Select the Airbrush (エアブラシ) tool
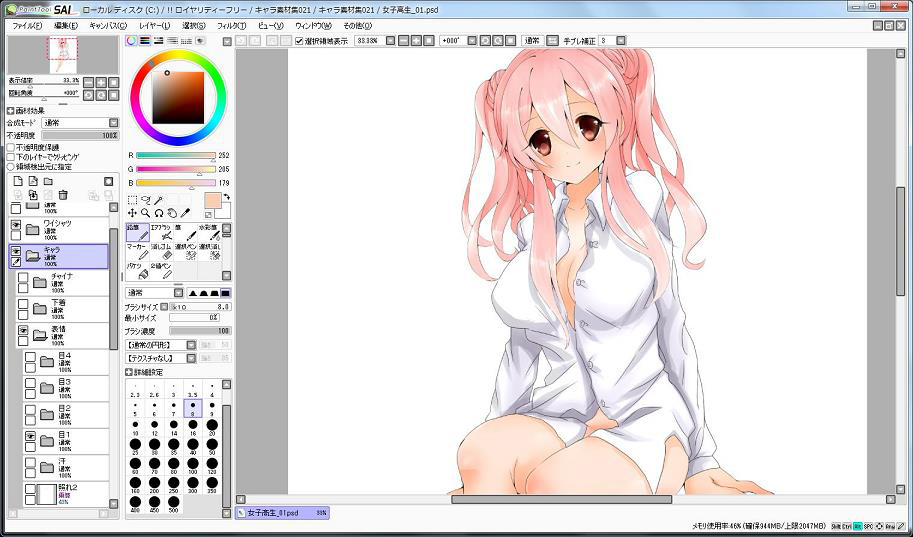Image resolution: width=913 pixels, height=537 pixels. pos(160,232)
